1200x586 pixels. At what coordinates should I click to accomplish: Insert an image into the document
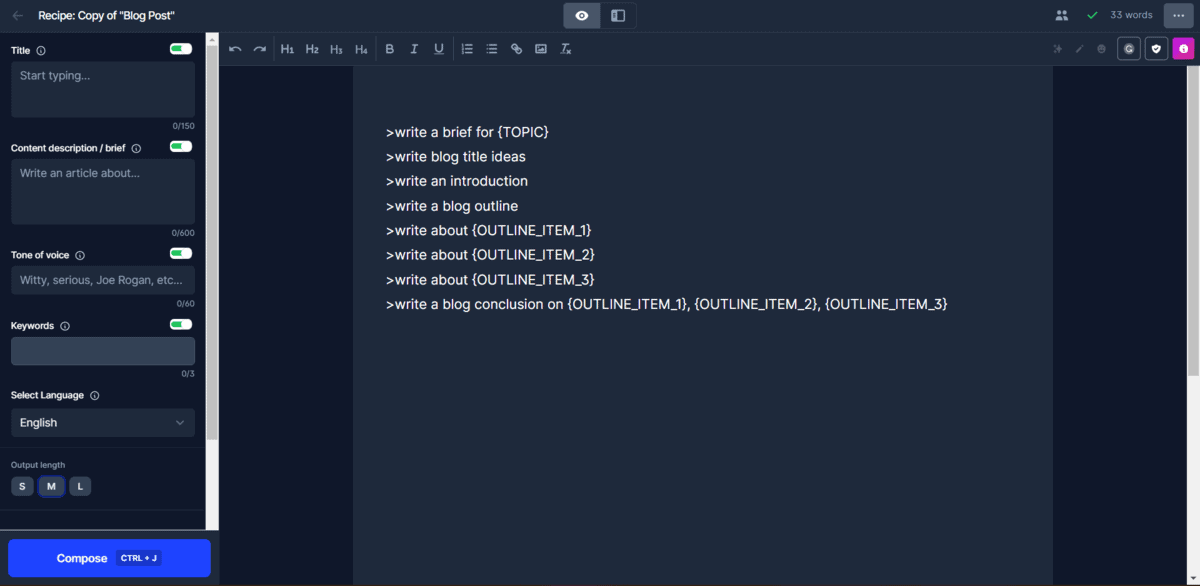tap(541, 49)
